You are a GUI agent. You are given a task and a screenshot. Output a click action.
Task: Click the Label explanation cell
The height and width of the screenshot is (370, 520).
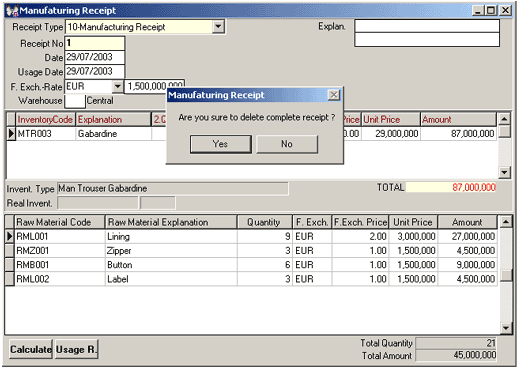tap(171, 279)
